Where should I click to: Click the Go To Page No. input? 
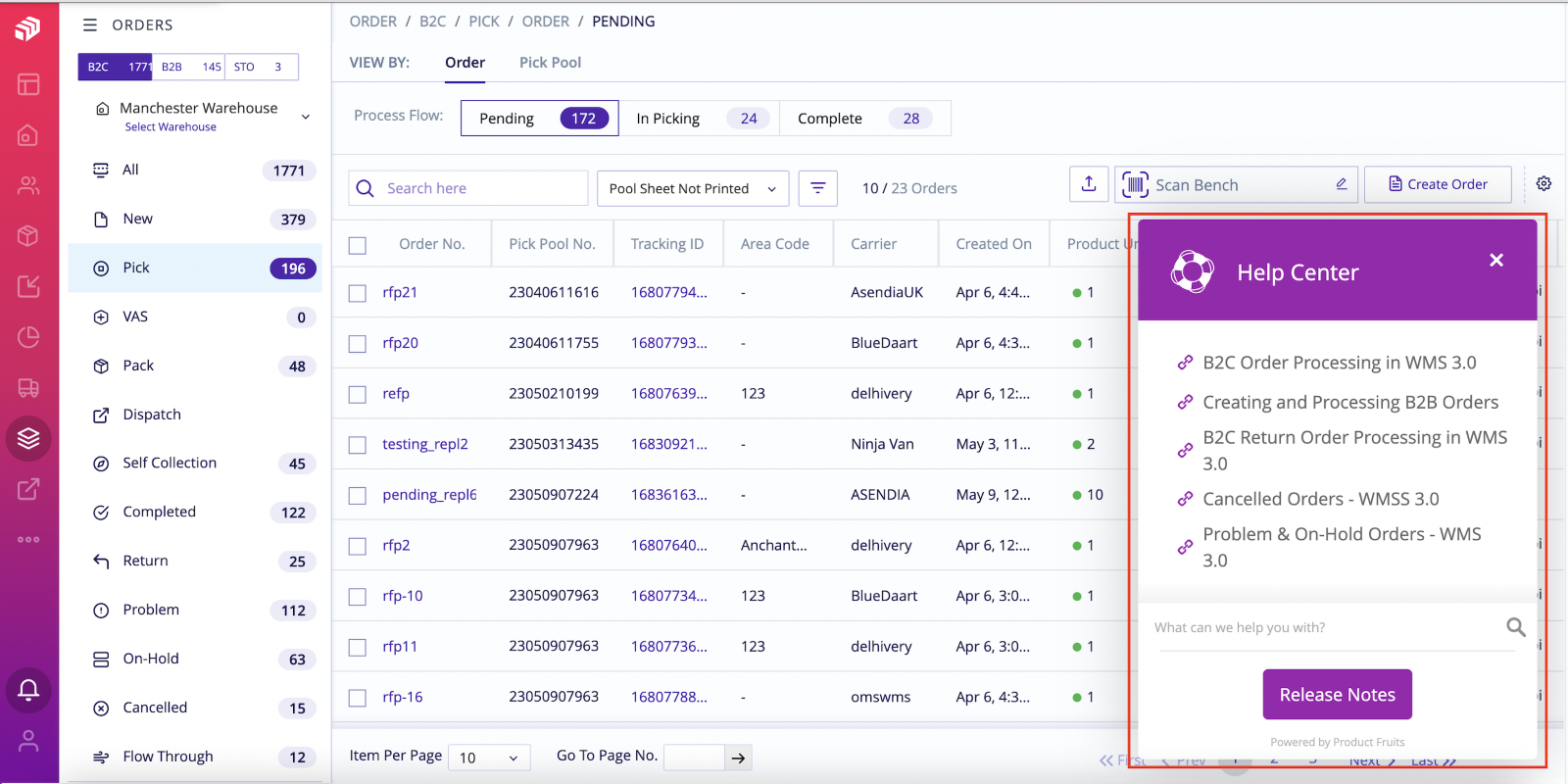[x=694, y=758]
